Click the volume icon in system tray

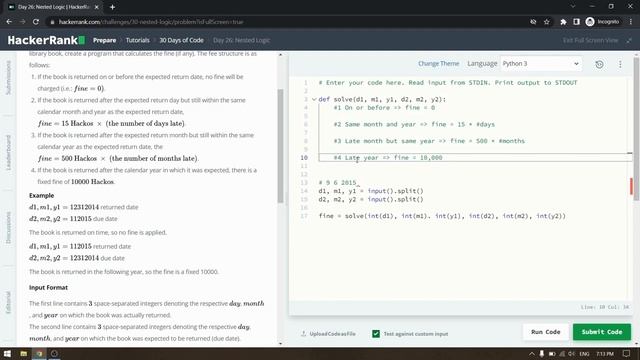click(572, 353)
